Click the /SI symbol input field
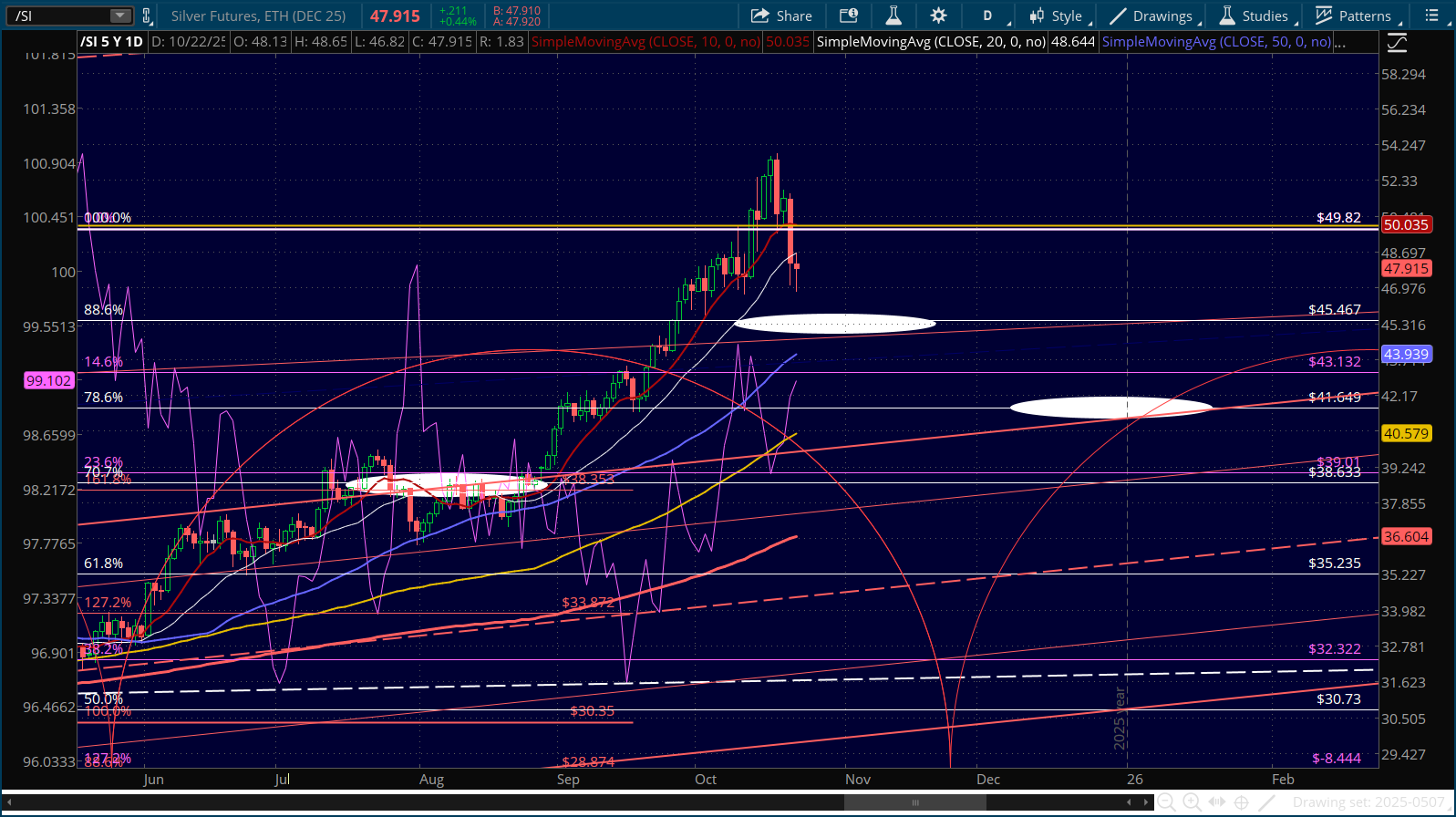Viewport: 1456px width, 817px height. coord(57,16)
